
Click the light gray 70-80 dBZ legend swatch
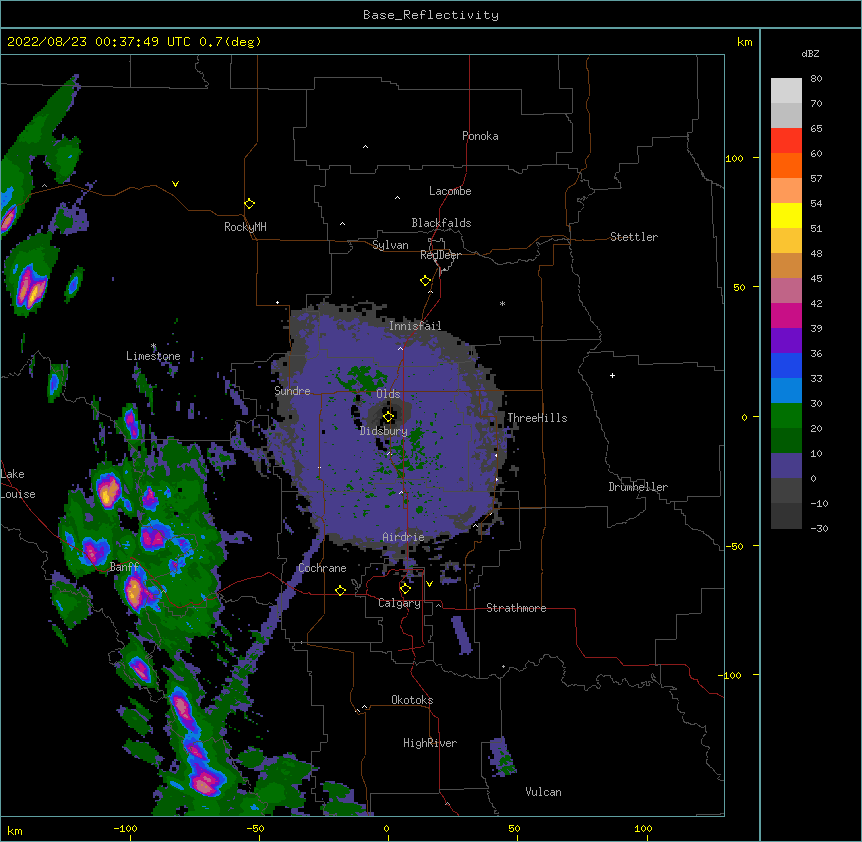[786, 91]
